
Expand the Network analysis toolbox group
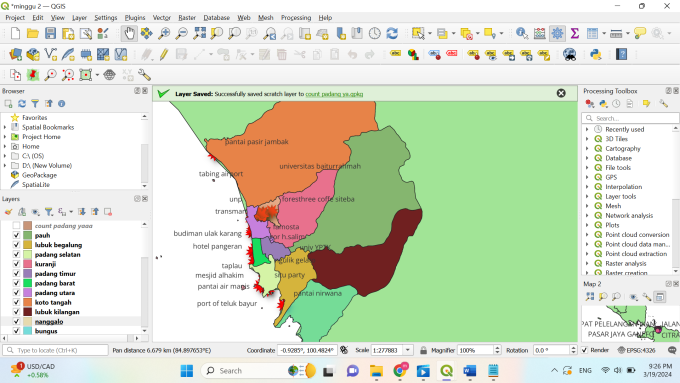coord(587,216)
